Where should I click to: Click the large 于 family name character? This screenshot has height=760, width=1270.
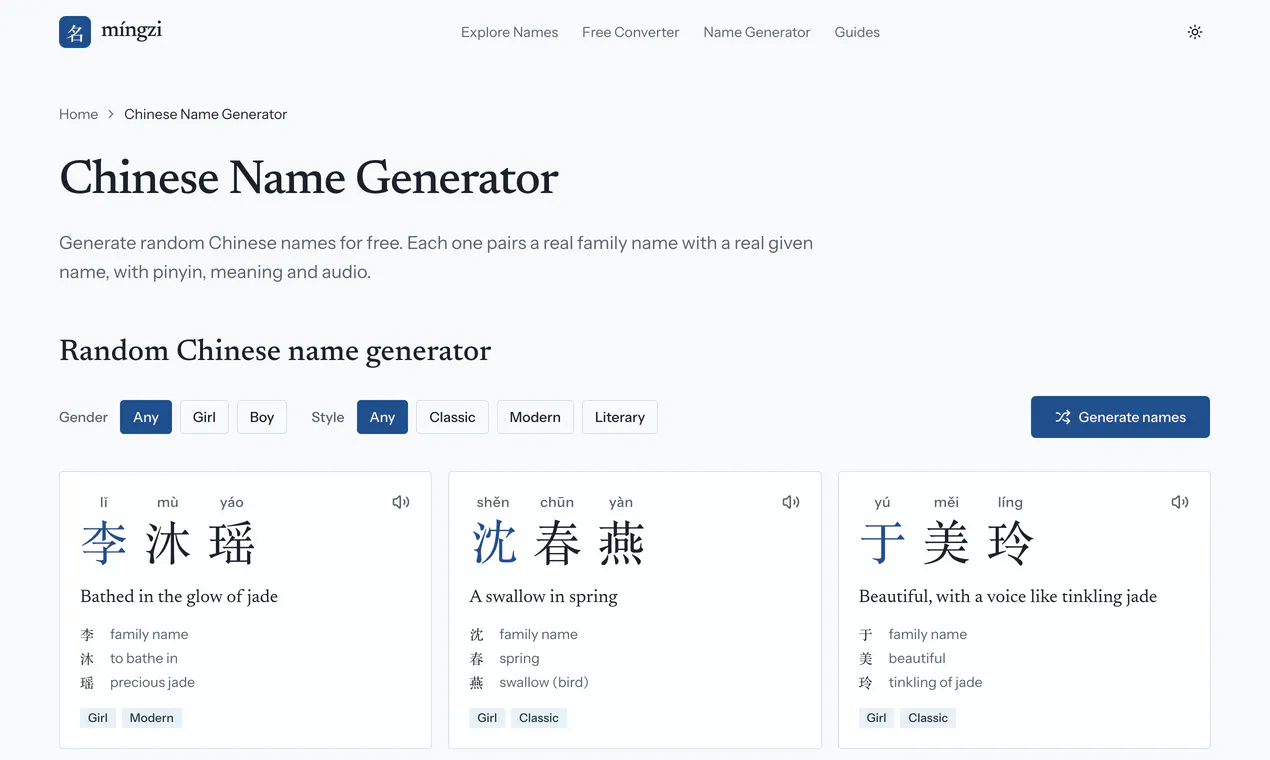click(883, 544)
